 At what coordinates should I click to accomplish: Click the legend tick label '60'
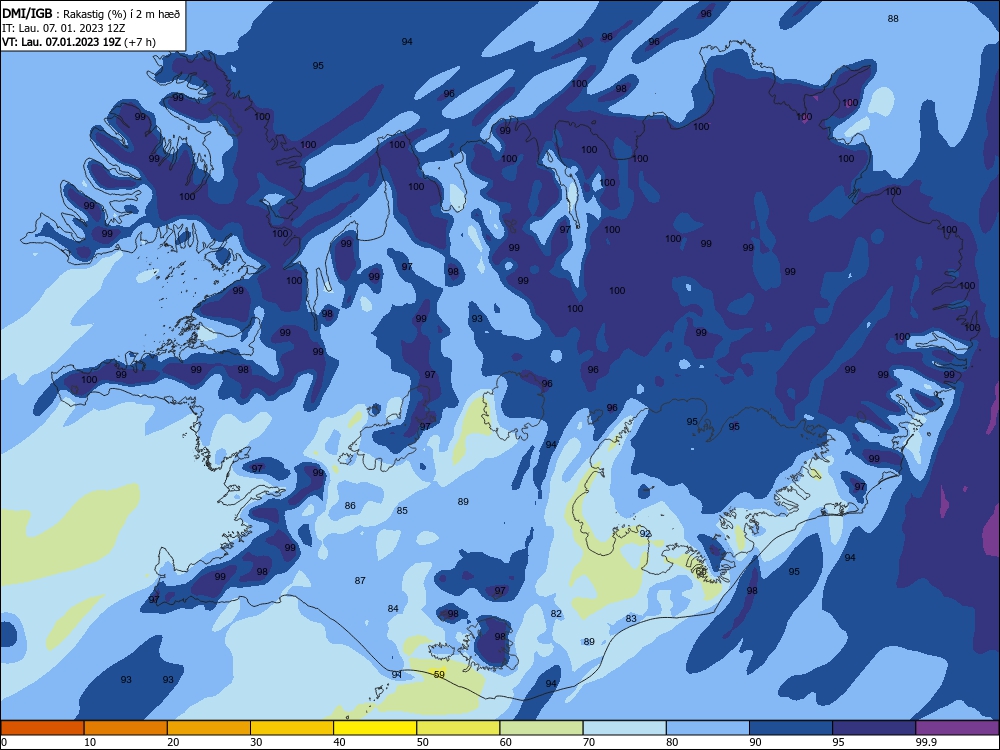[x=506, y=742]
